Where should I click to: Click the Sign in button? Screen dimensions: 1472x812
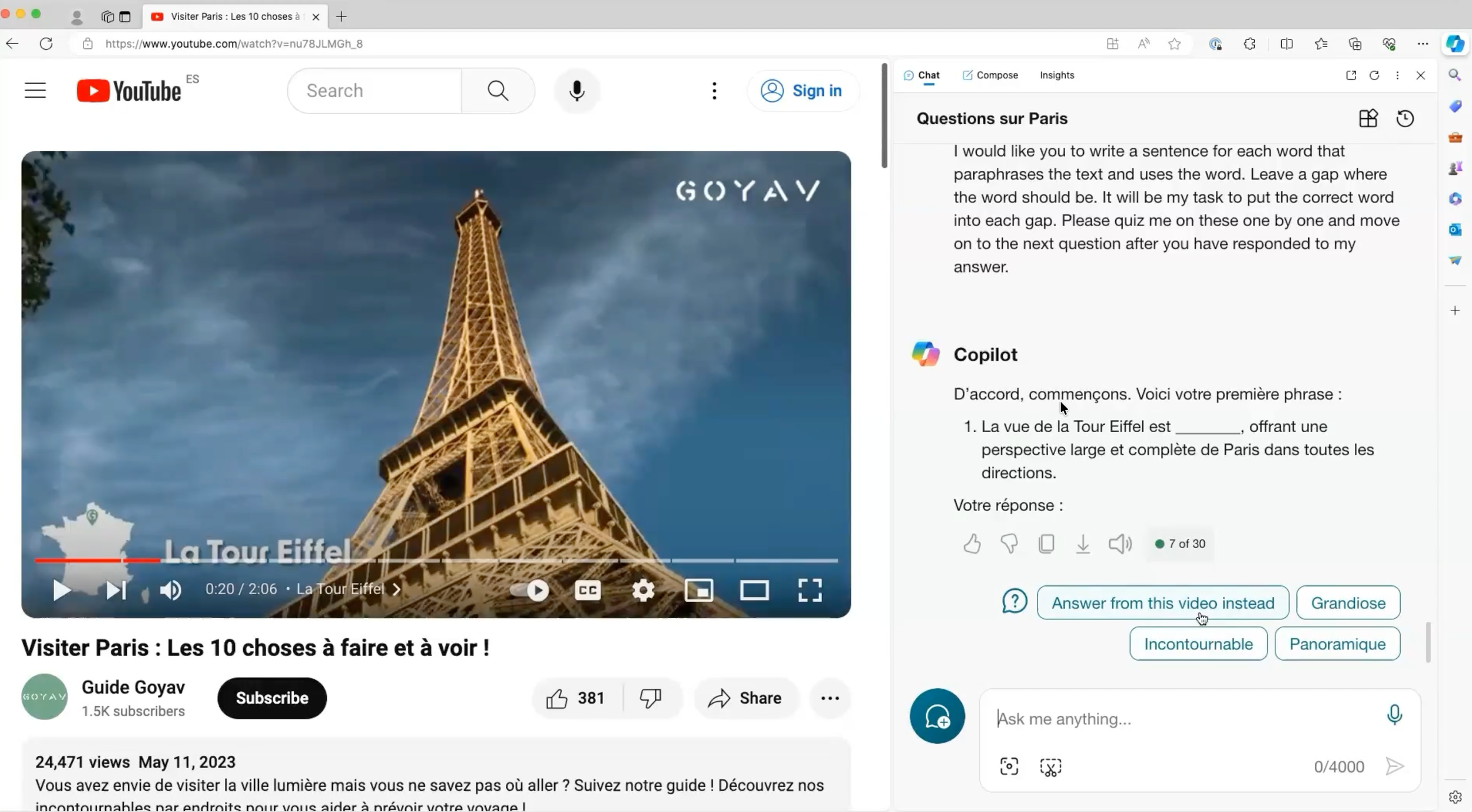click(802, 91)
